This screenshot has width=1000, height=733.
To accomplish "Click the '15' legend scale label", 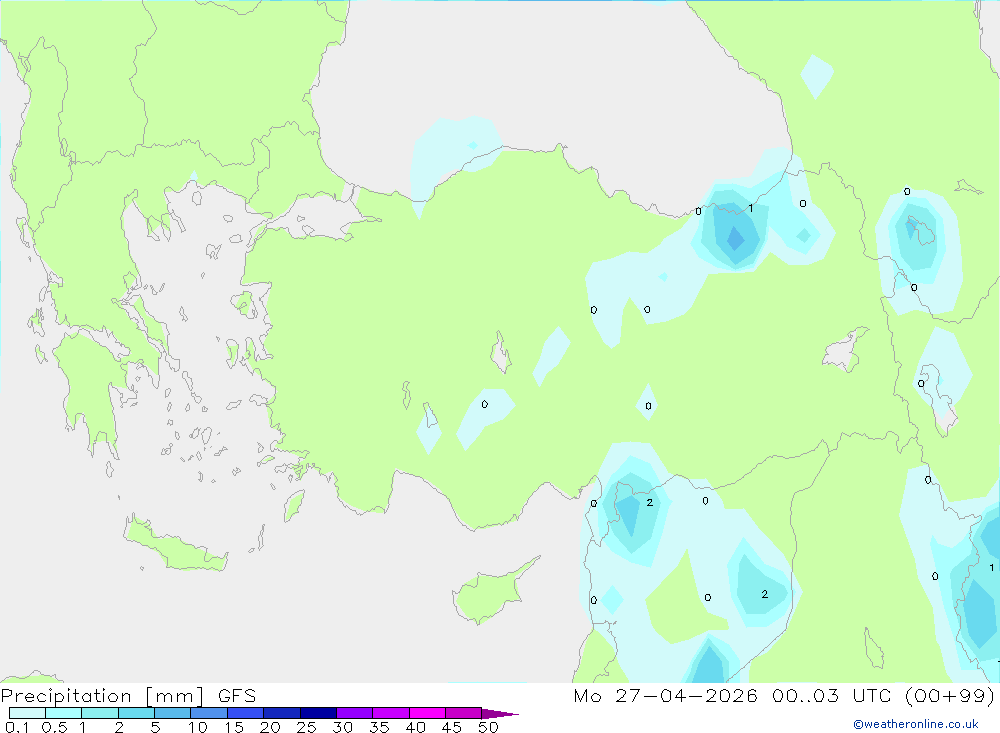I will coord(234,727).
